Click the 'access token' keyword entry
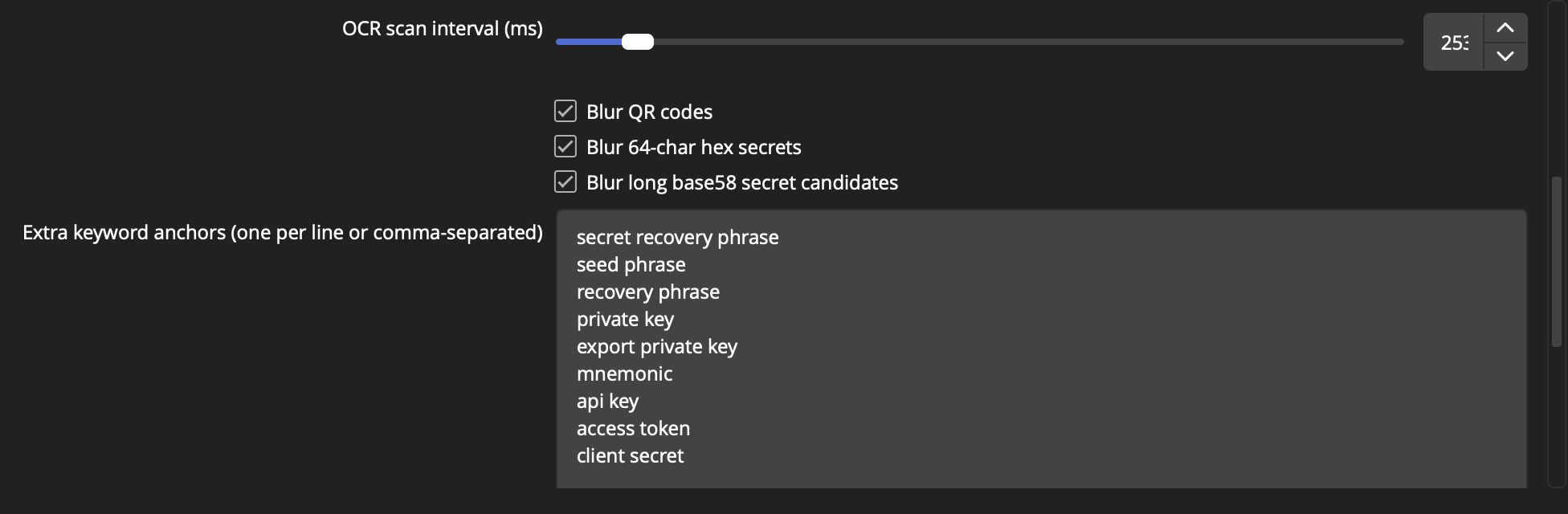The width and height of the screenshot is (1568, 514). click(633, 428)
